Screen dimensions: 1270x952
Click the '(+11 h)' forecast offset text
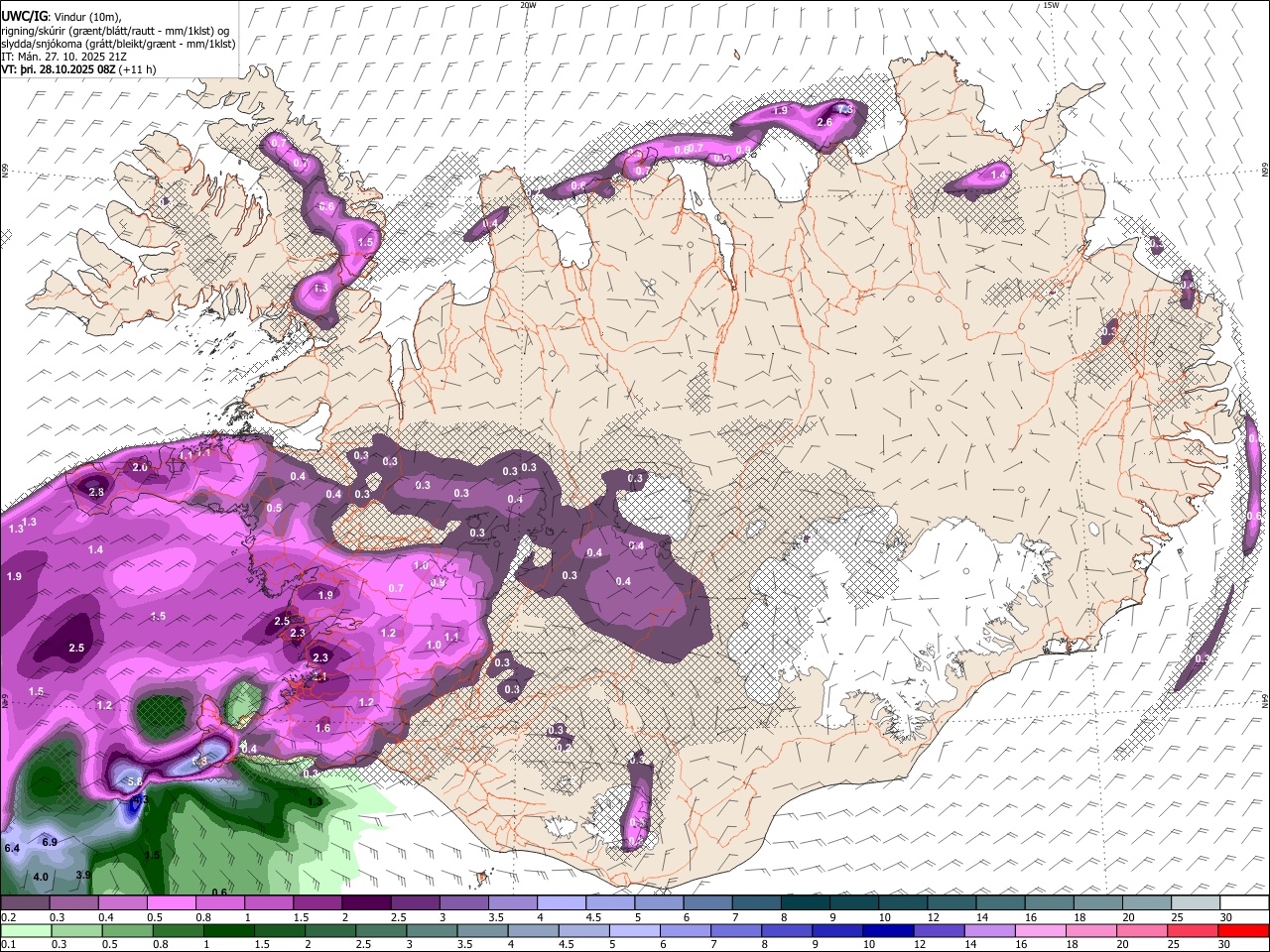(137, 69)
